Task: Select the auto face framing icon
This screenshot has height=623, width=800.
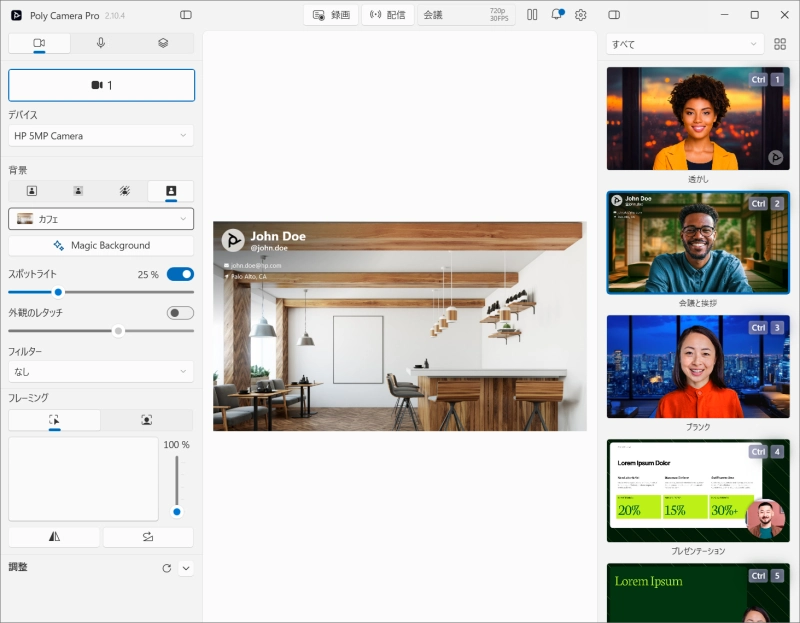Action: tap(146, 420)
